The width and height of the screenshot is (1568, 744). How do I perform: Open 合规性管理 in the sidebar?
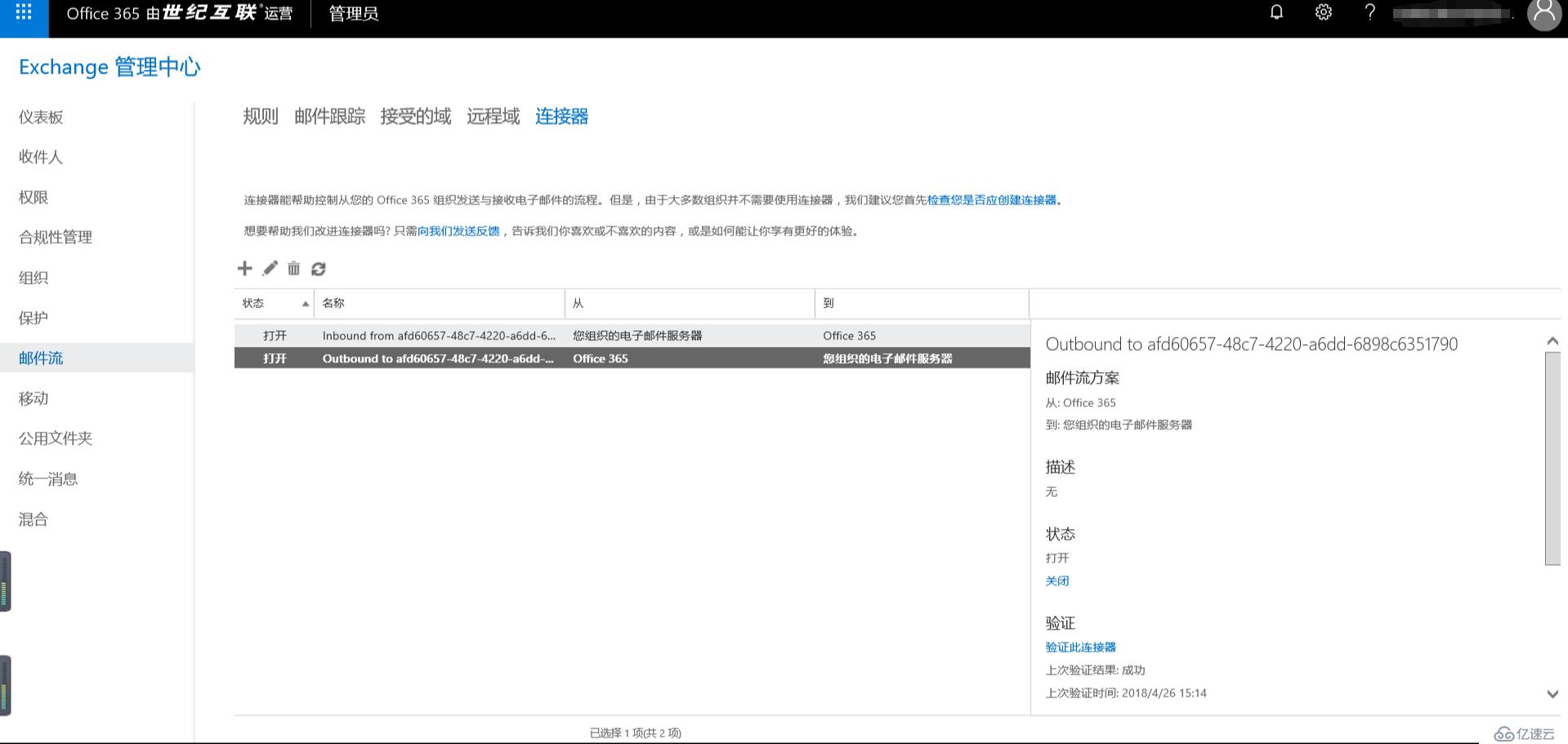point(56,237)
